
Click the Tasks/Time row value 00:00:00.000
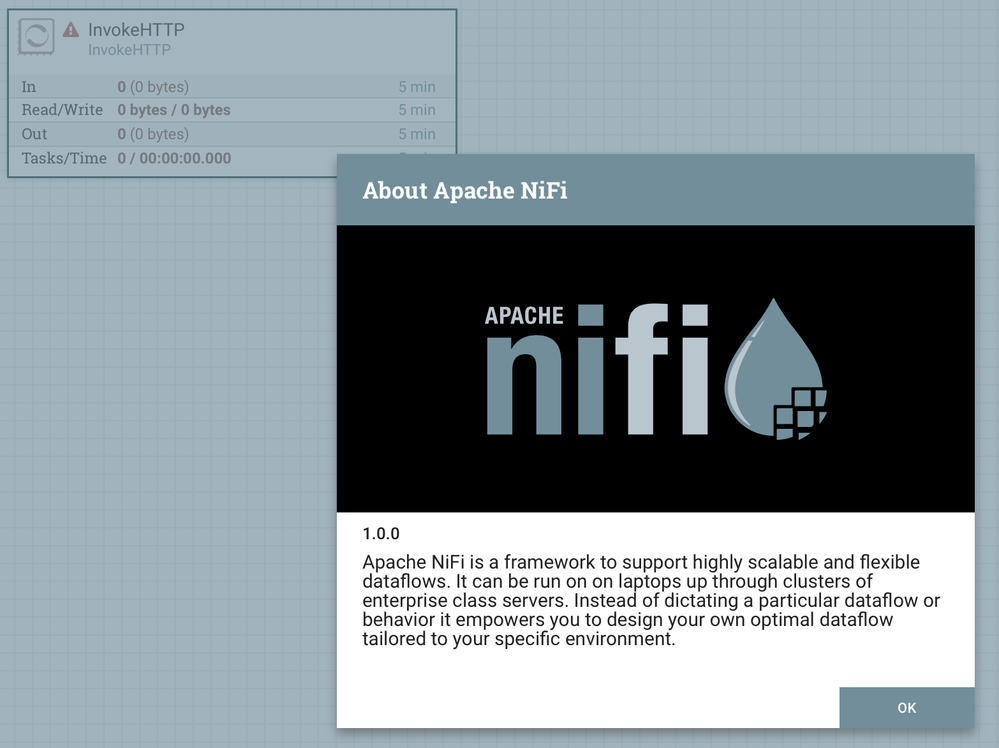click(x=185, y=158)
